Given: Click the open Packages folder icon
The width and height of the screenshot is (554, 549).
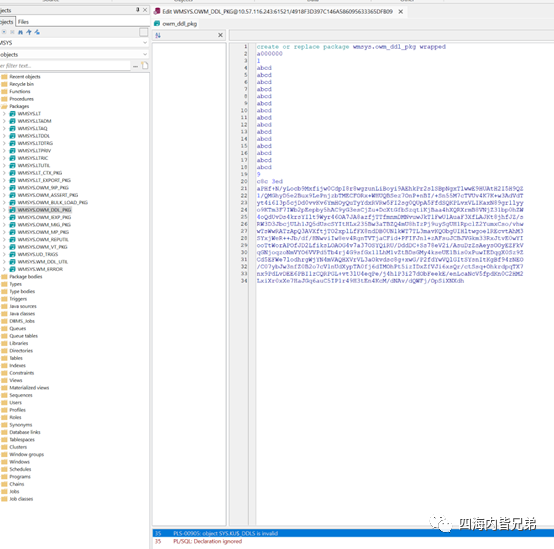Looking at the screenshot, I should (x=4, y=106).
